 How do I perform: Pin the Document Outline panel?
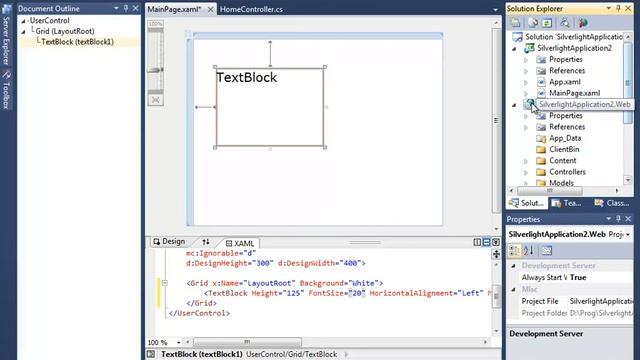[x=126, y=8]
